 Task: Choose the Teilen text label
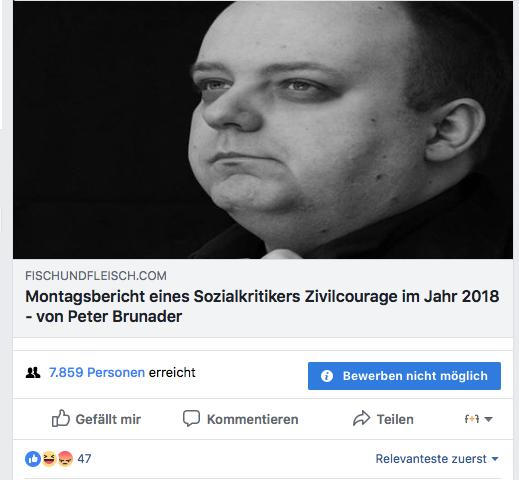(x=395, y=419)
